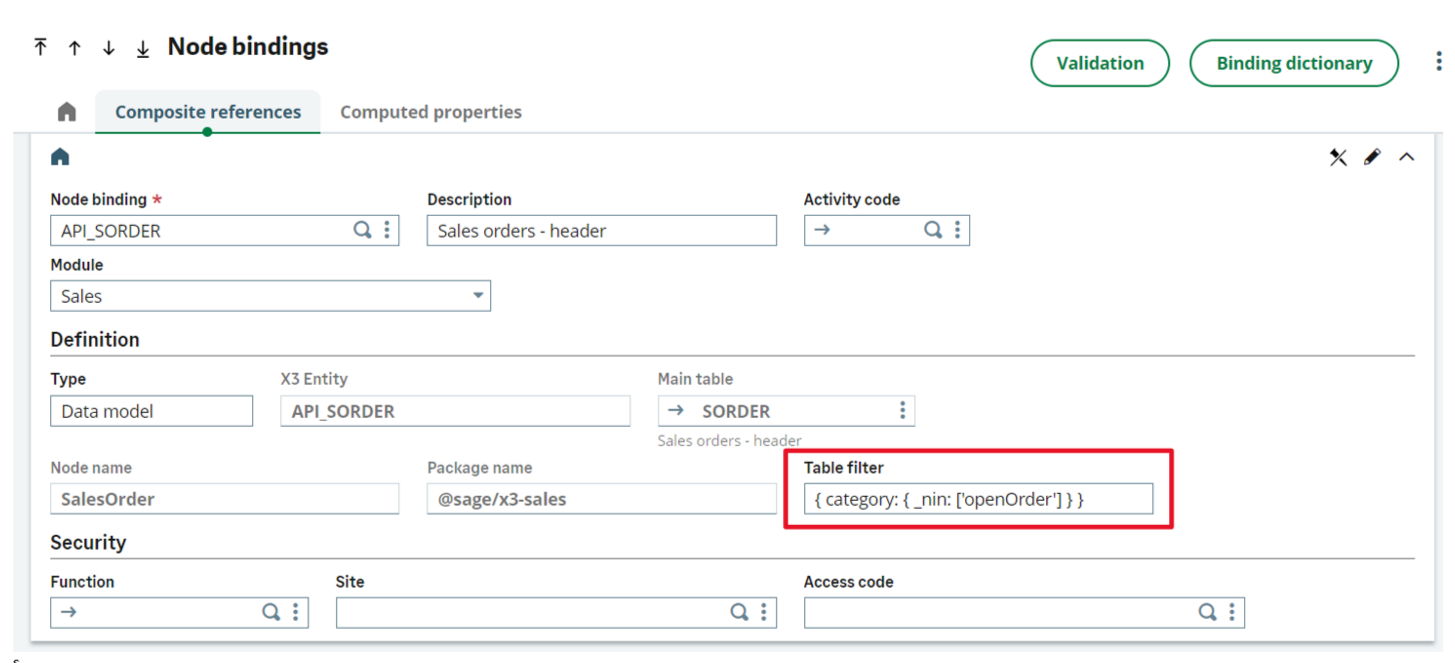The image size is (1455, 663).
Task: Click the Table filter input field
Action: pyautogui.click(x=978, y=499)
